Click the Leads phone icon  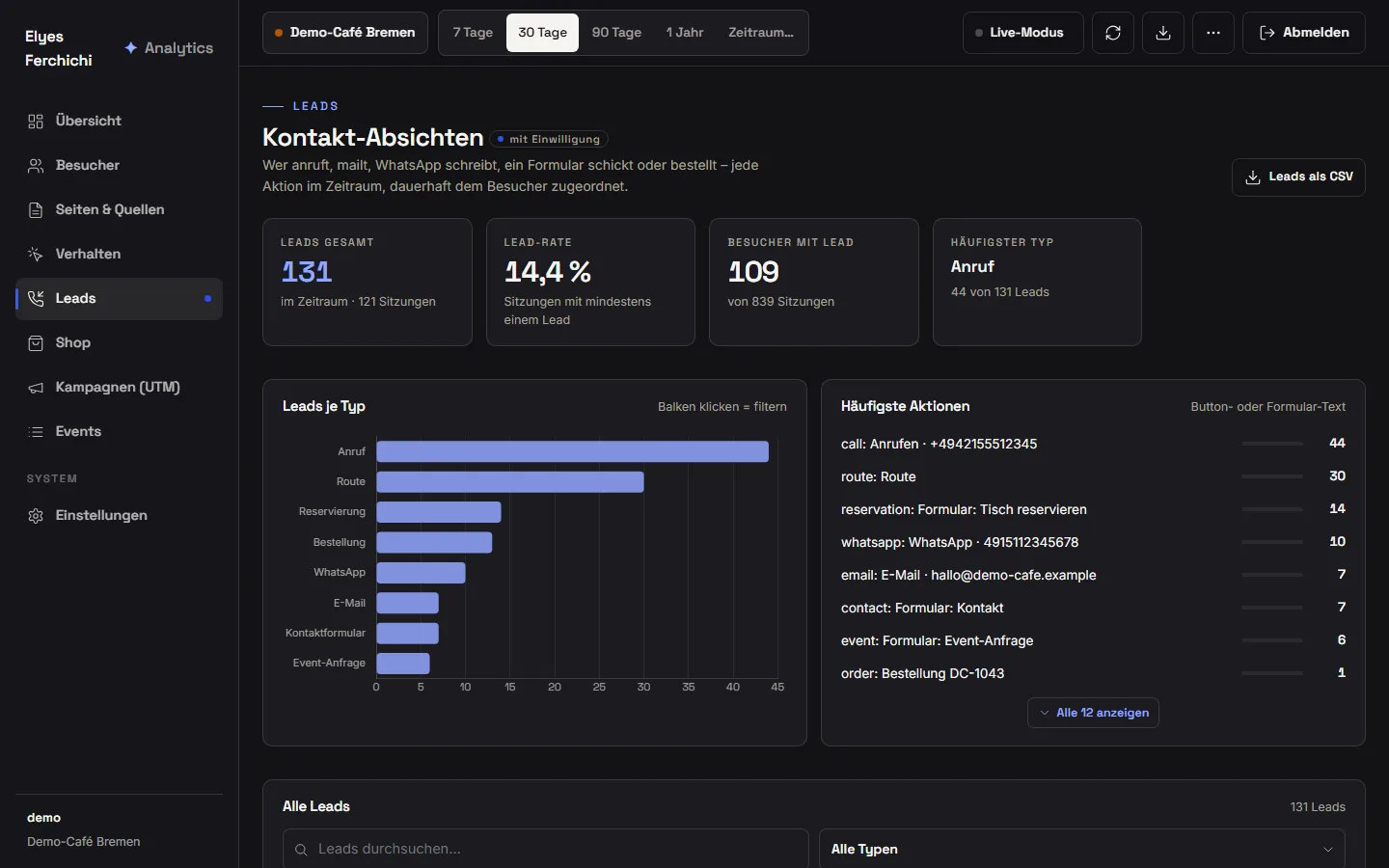click(x=36, y=299)
